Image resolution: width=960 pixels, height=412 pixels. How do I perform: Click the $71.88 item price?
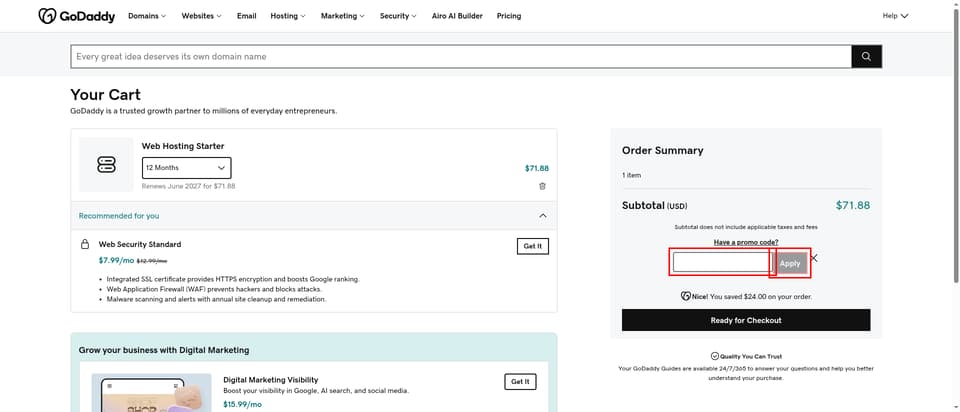(536, 168)
